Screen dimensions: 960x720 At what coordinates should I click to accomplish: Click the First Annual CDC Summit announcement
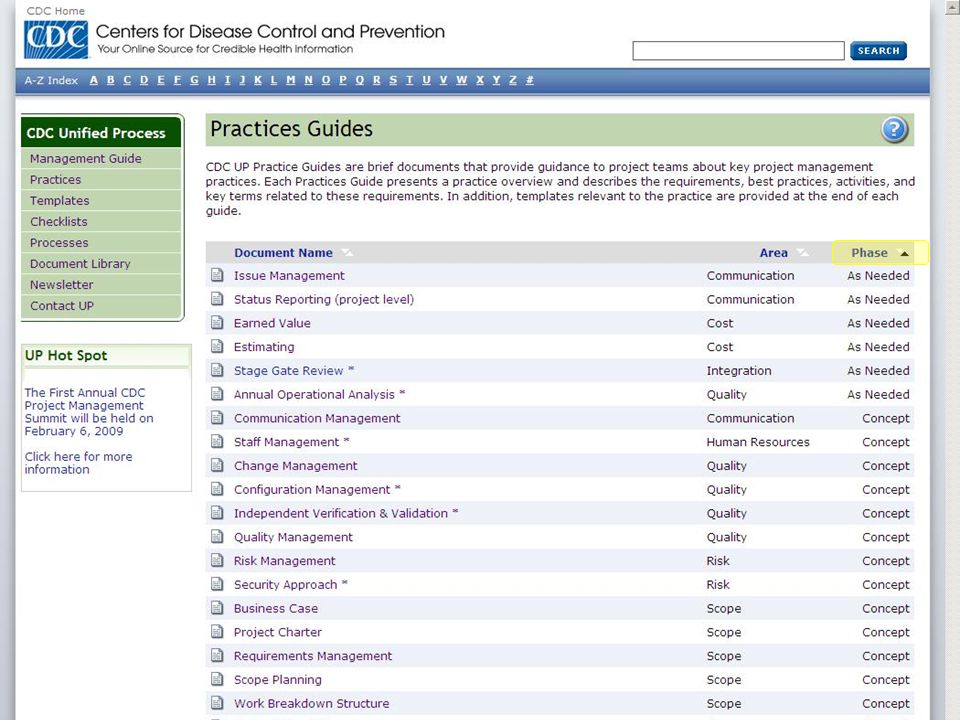point(89,411)
